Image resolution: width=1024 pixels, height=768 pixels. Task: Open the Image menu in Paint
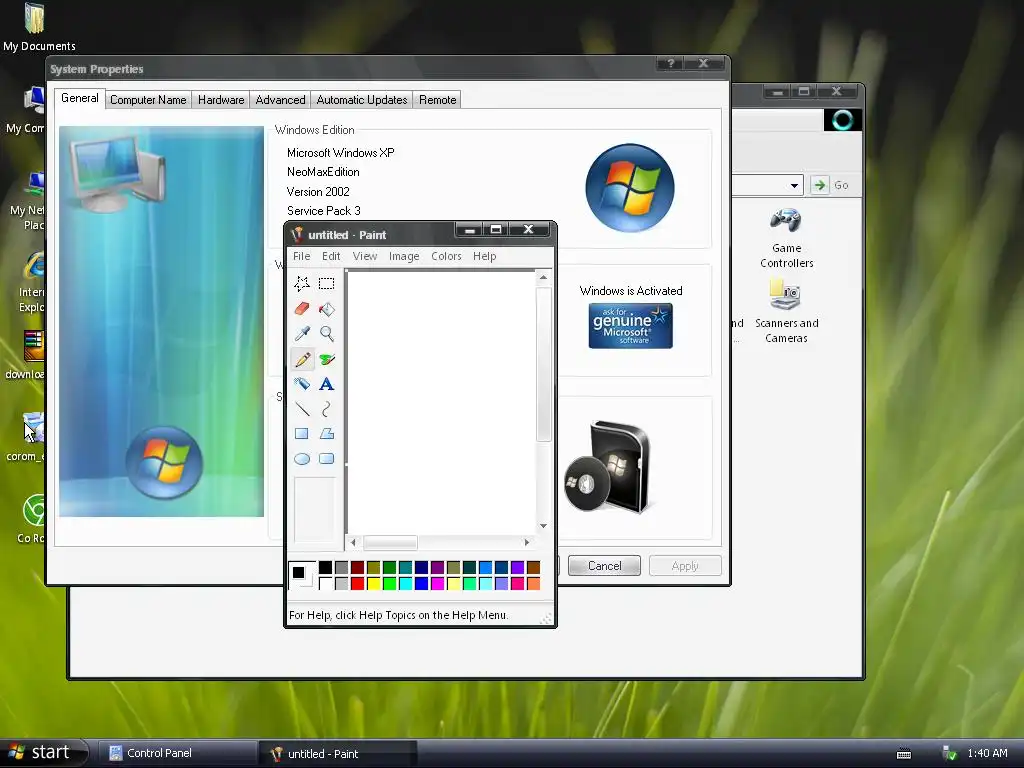404,256
